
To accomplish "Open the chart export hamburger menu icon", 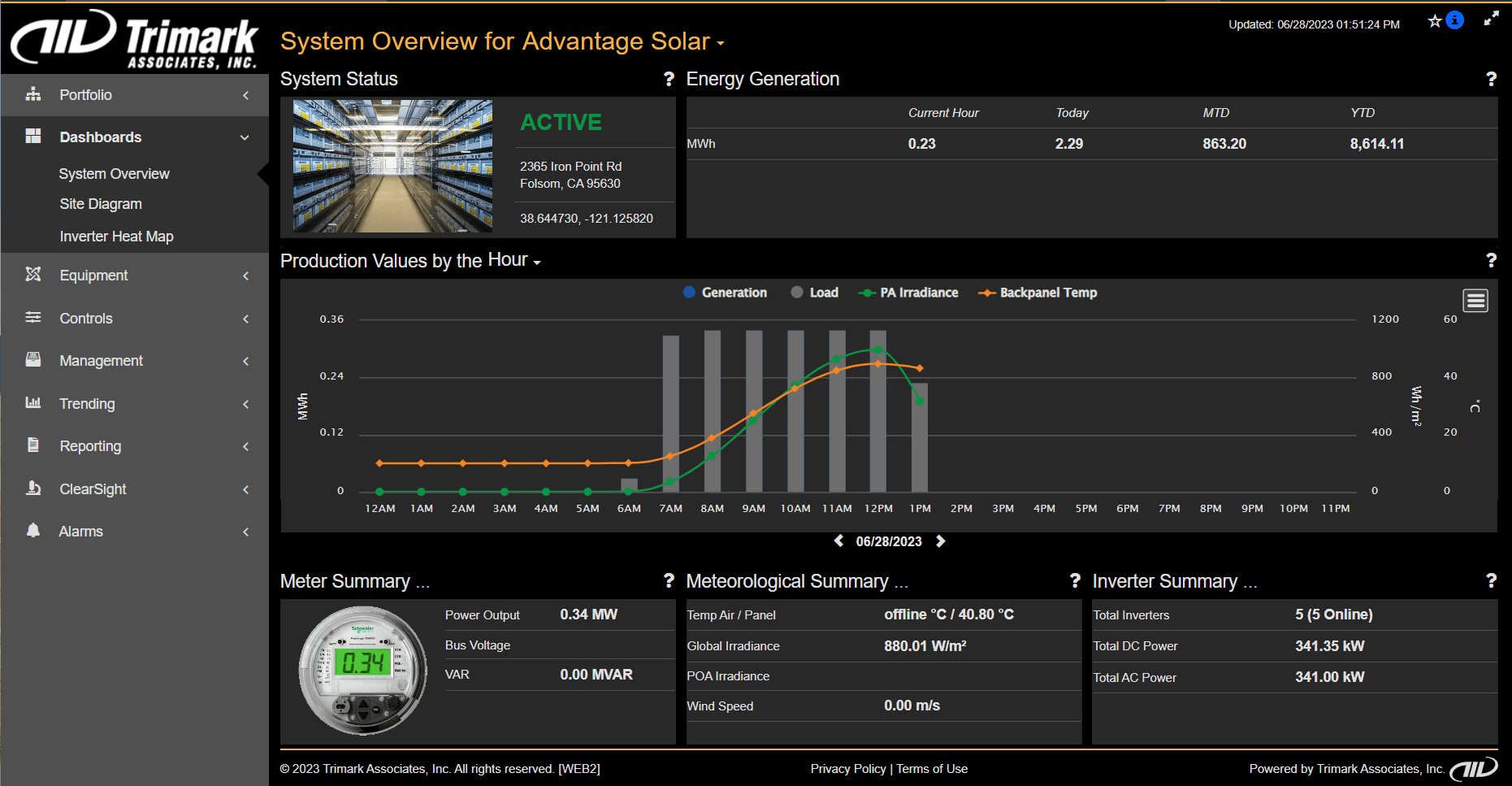I will click(x=1475, y=300).
